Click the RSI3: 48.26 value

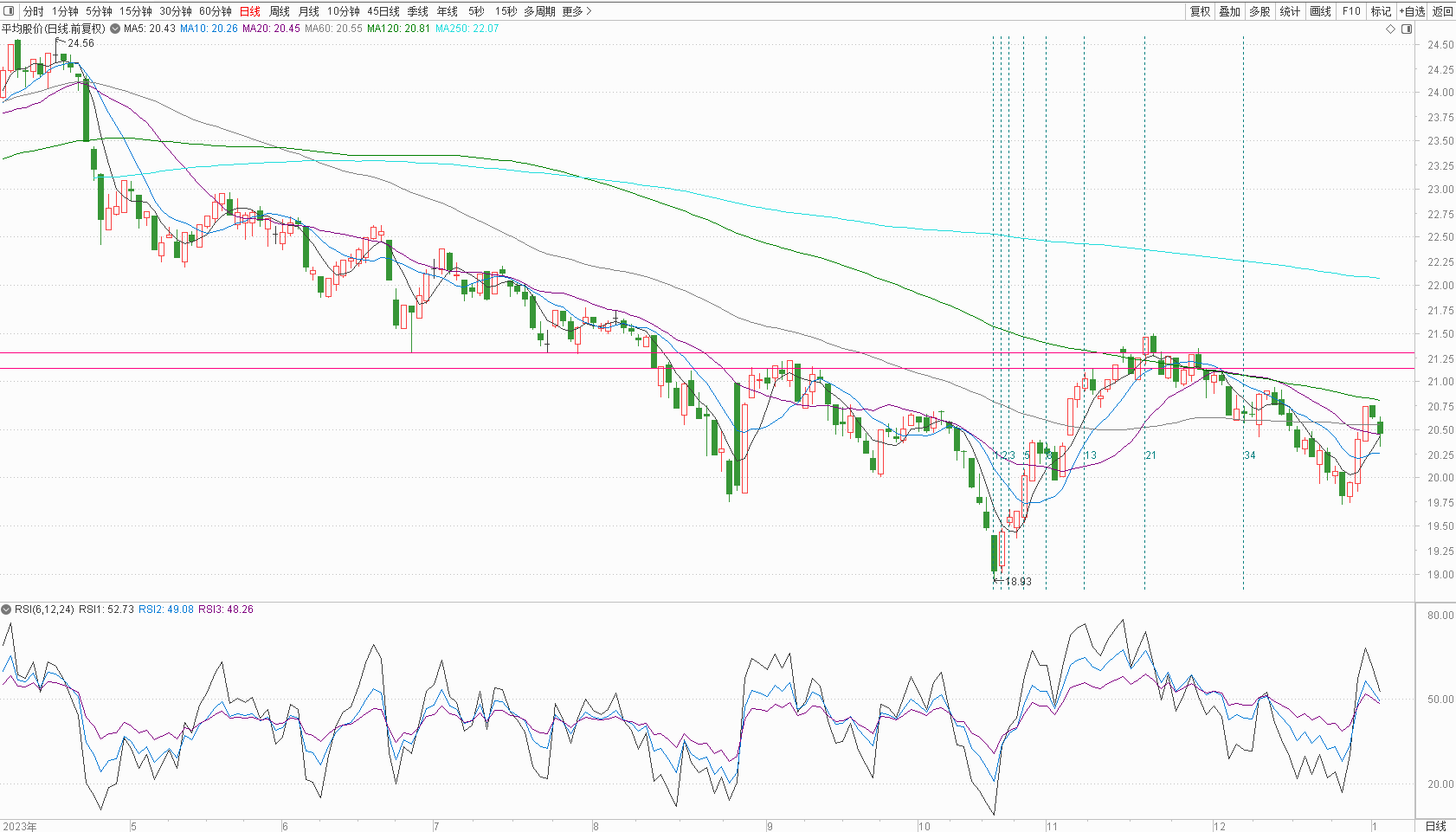coord(226,609)
